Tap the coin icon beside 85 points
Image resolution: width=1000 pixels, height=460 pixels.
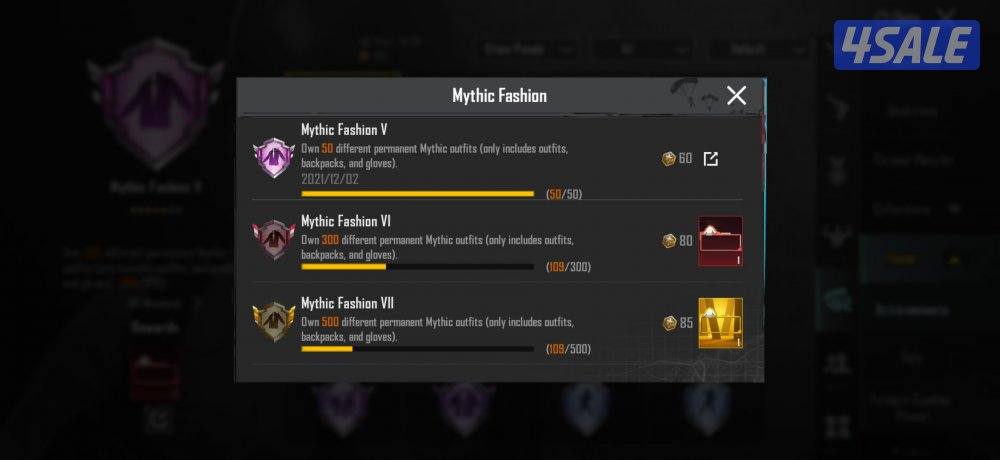[x=668, y=323]
